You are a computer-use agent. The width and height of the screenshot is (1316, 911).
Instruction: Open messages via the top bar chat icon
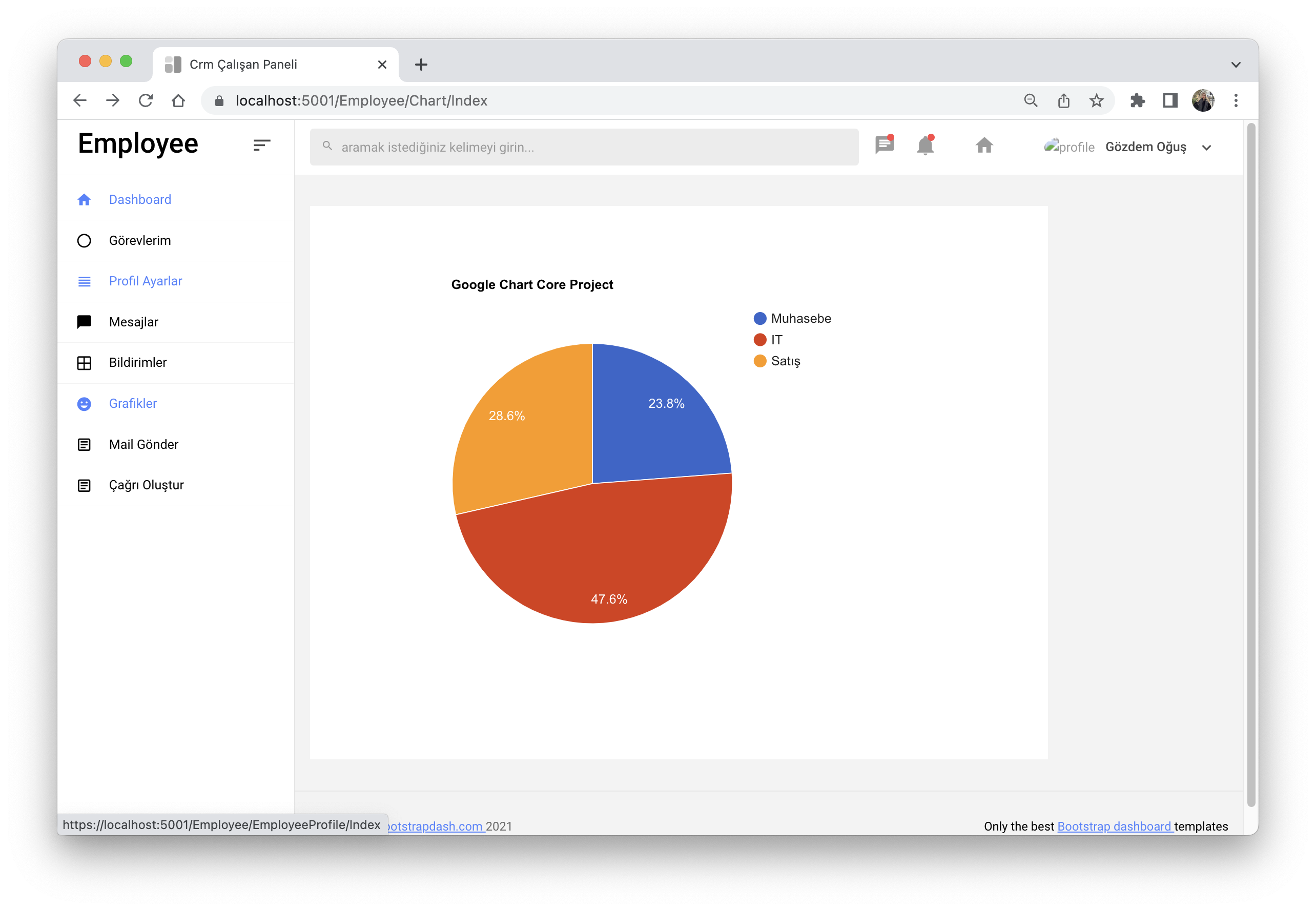[x=885, y=145]
